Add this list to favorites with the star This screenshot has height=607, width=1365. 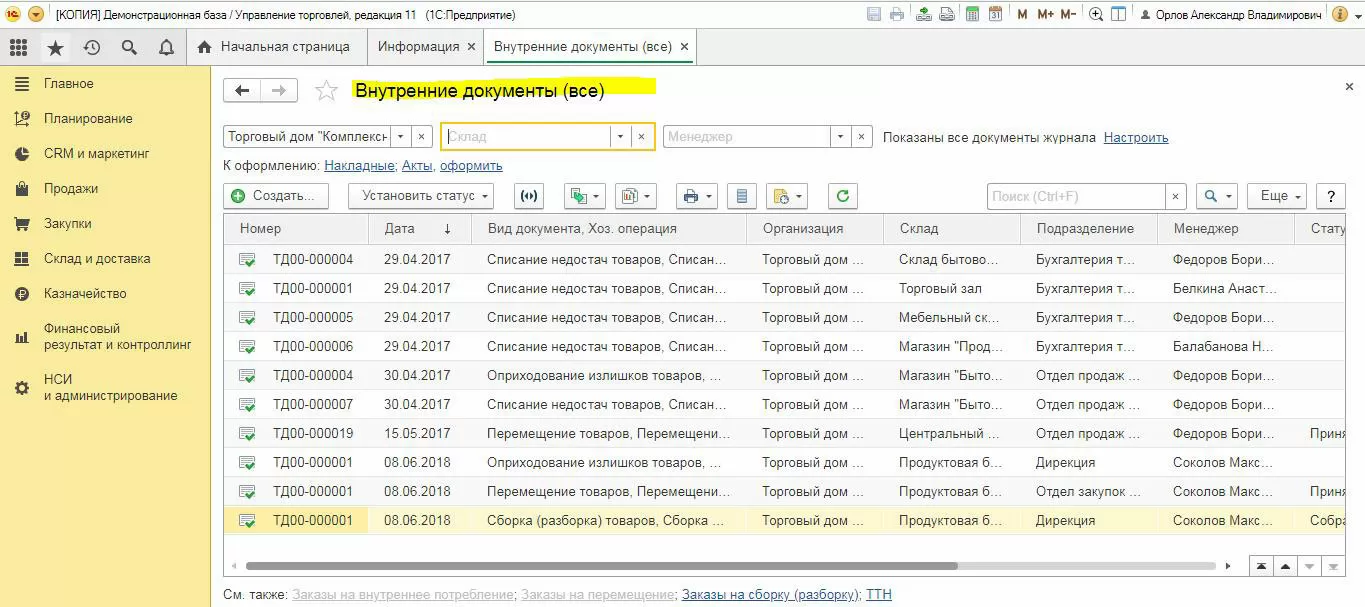coord(326,91)
